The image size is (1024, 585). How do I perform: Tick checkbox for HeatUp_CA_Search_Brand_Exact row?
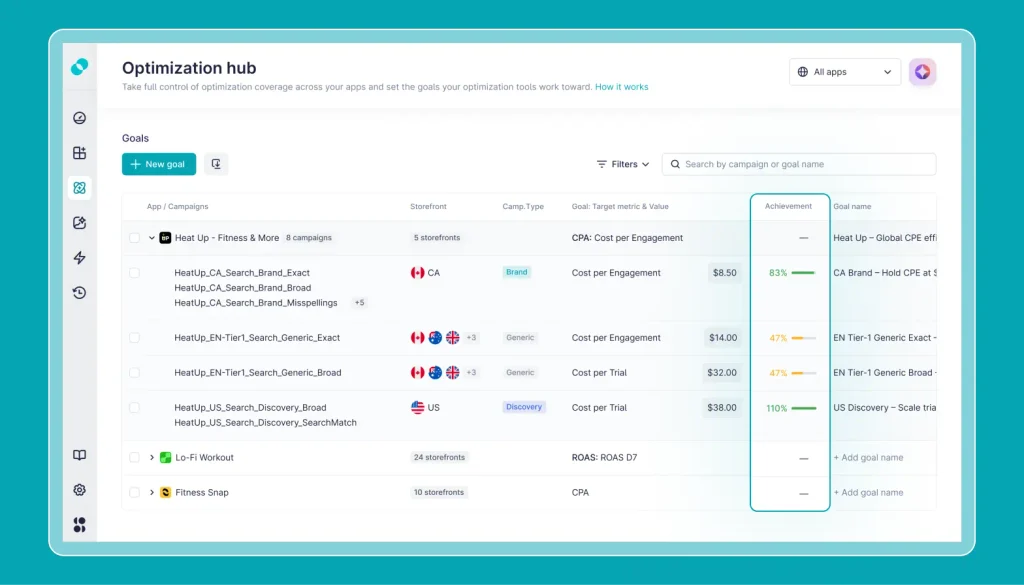(x=135, y=273)
